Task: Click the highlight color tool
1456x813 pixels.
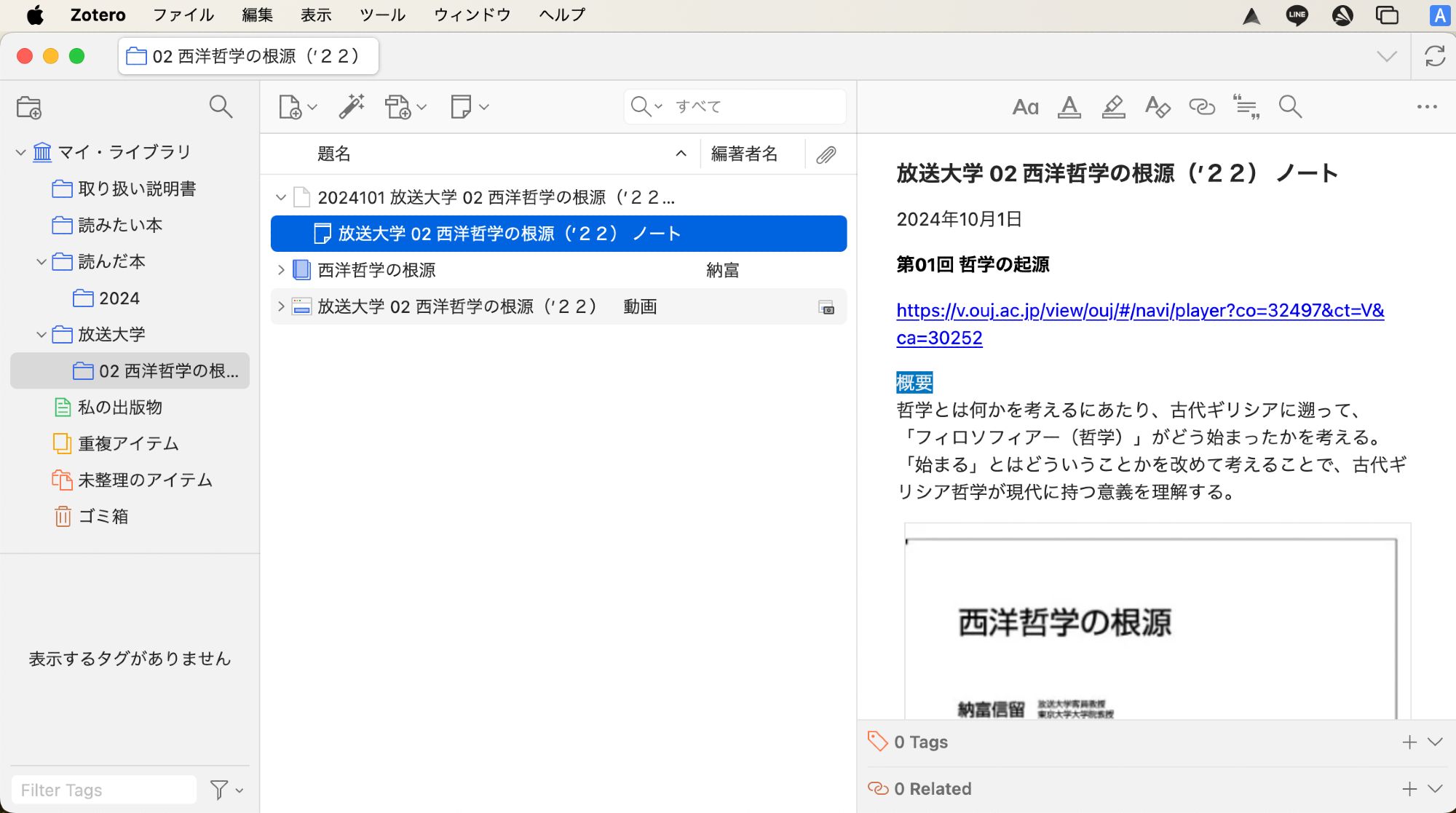Action: point(1113,107)
